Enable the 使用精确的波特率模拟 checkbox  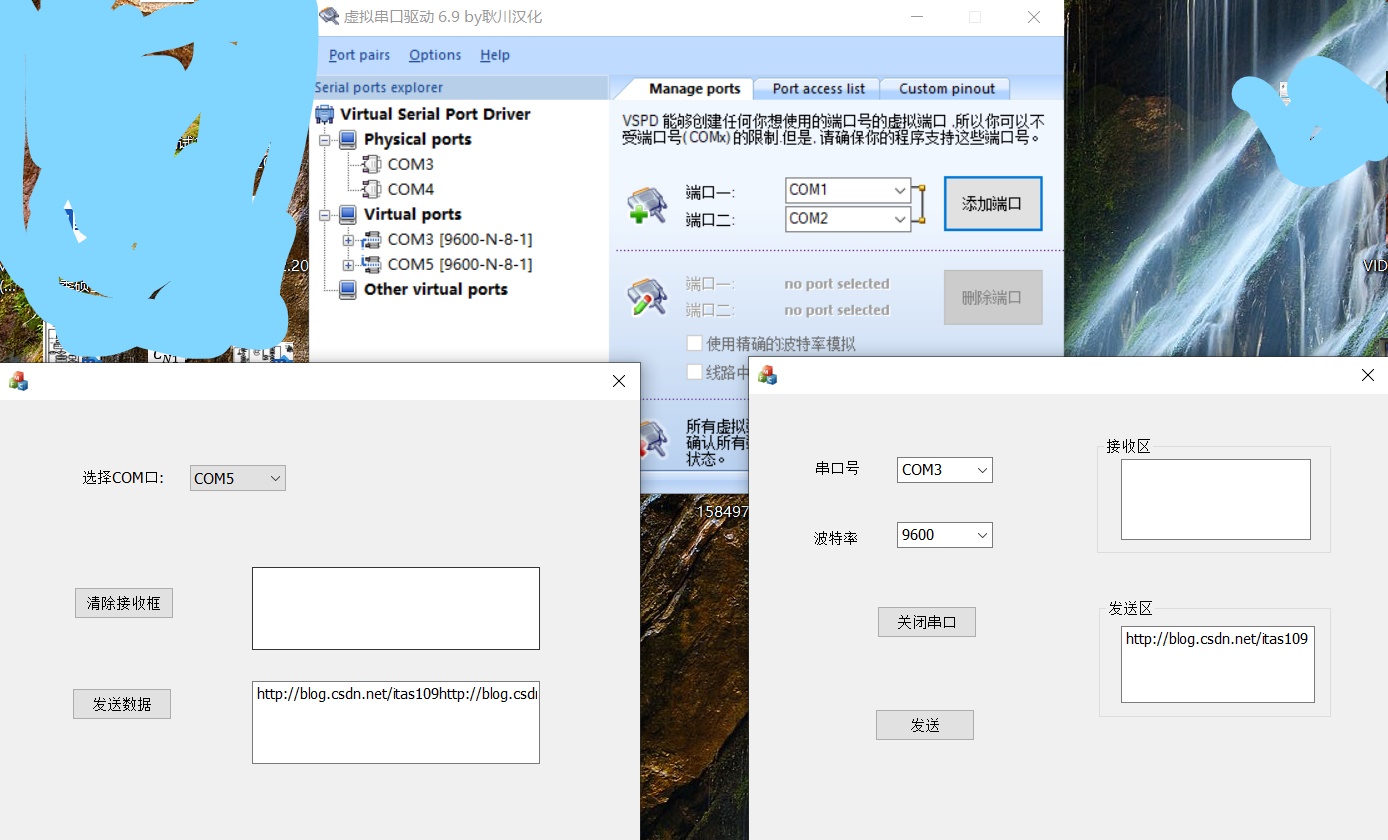point(695,343)
